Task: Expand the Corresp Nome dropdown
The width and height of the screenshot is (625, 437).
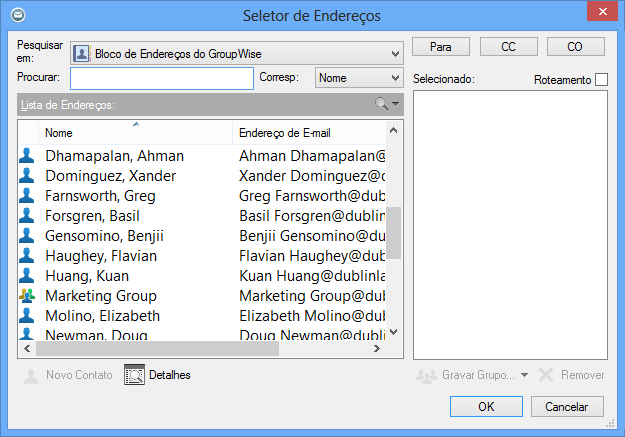Action: [395, 78]
